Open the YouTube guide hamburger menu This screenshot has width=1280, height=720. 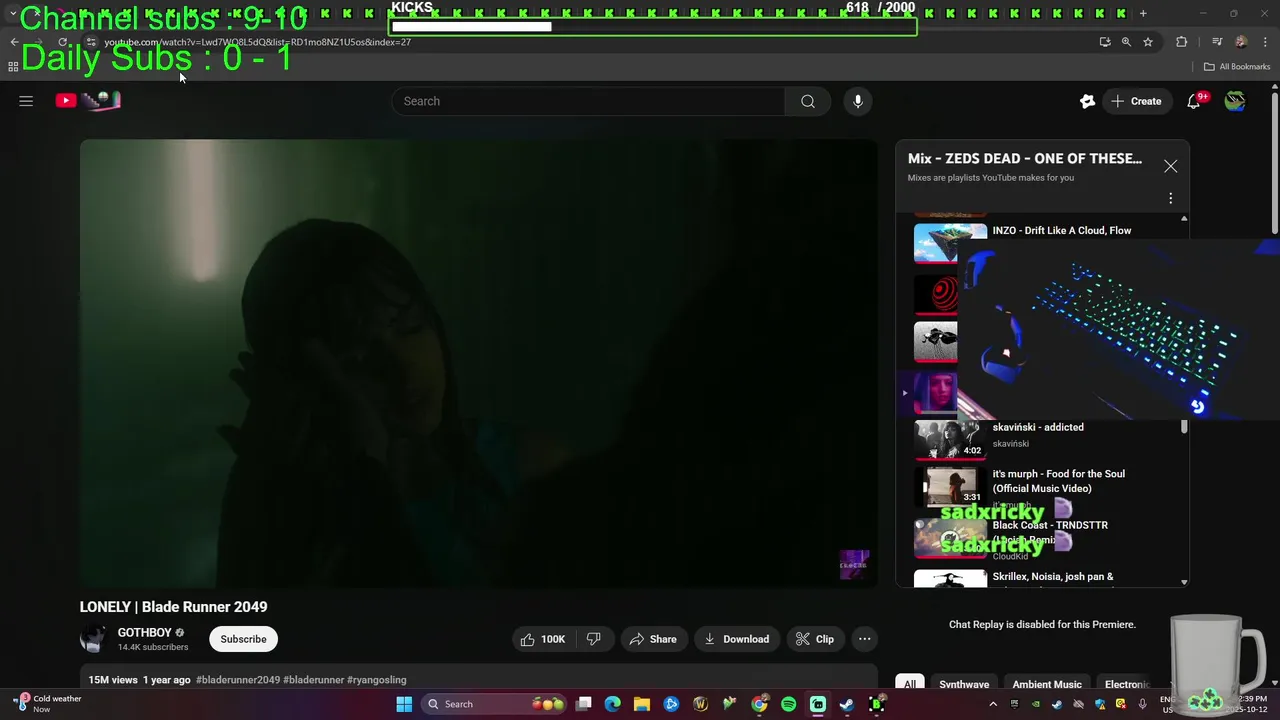[x=26, y=101]
